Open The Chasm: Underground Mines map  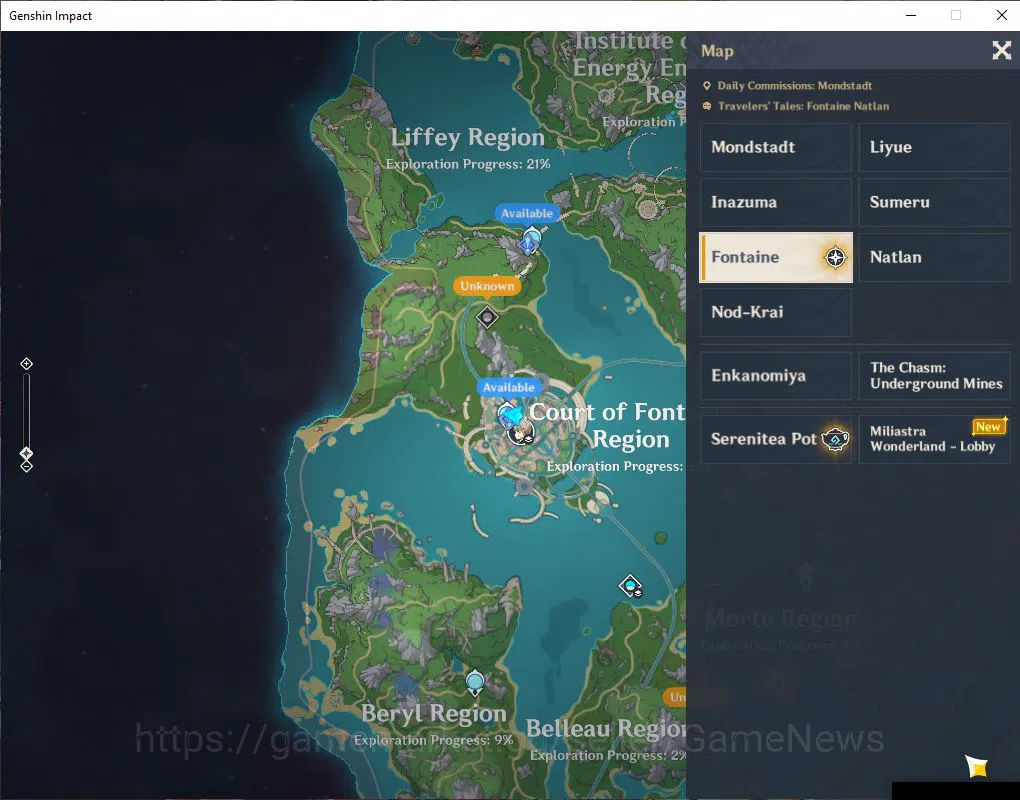pos(934,375)
